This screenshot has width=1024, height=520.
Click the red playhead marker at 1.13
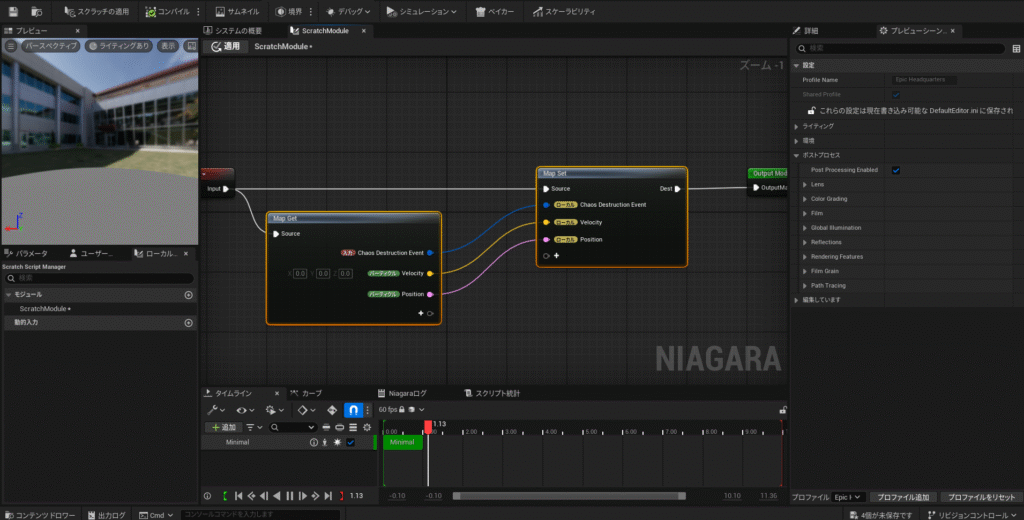(x=428, y=427)
